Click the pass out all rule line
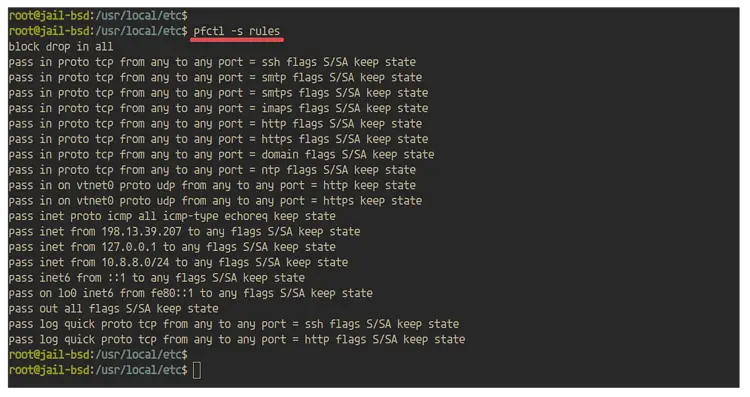This screenshot has width=750, height=397. click(113, 309)
